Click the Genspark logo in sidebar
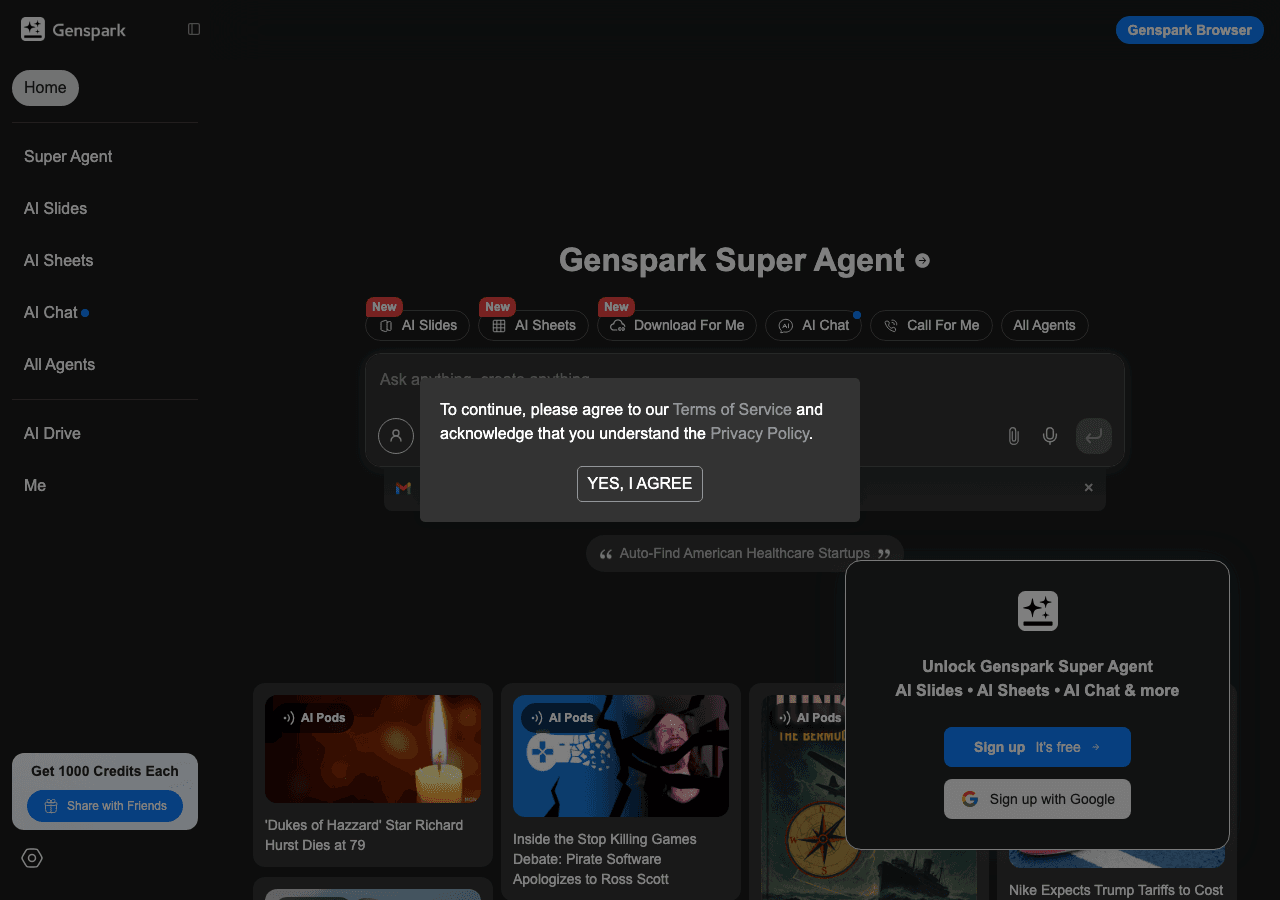The height and width of the screenshot is (900, 1280). click(x=73, y=29)
